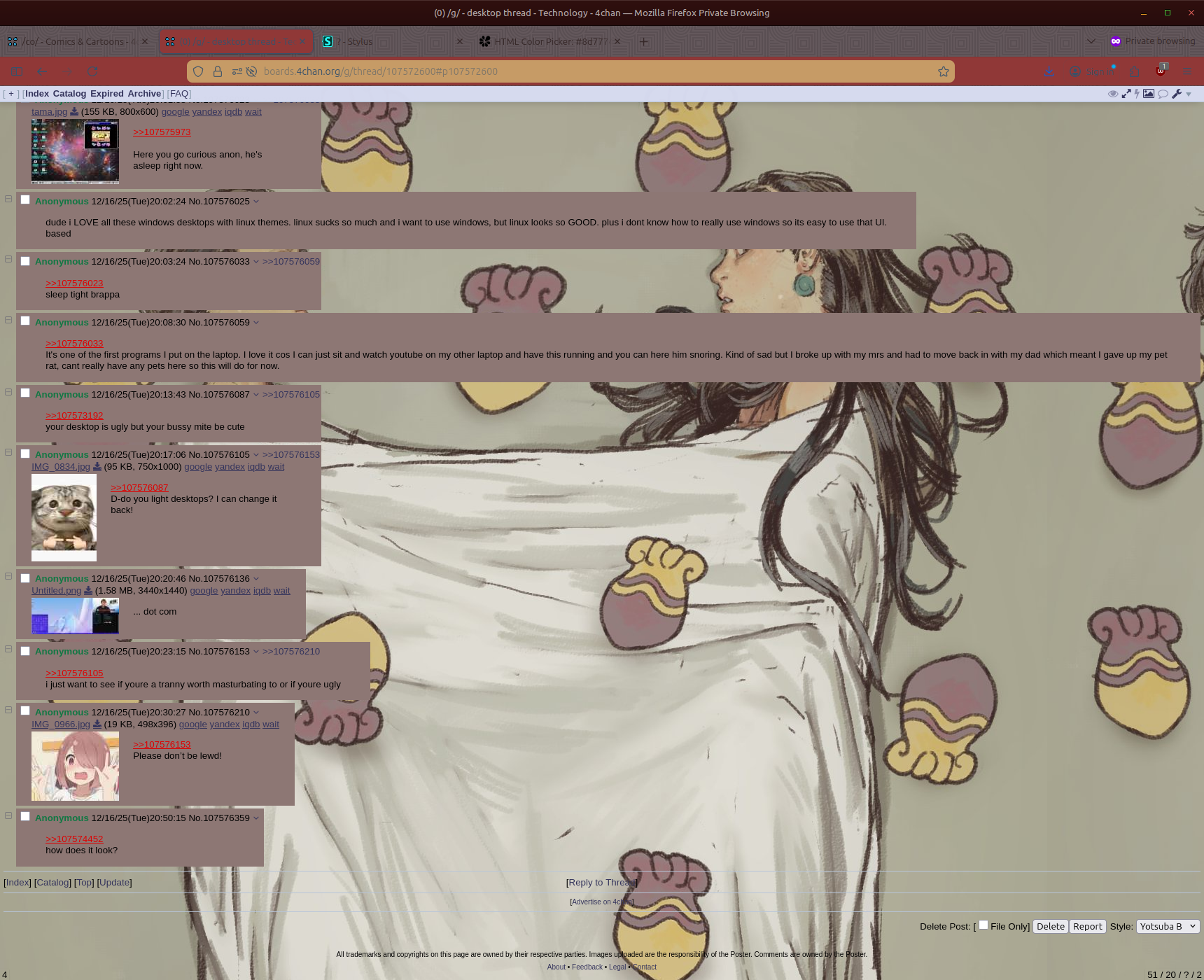Follow quote link >>107574452
This screenshot has height=980, width=1204.
point(74,839)
